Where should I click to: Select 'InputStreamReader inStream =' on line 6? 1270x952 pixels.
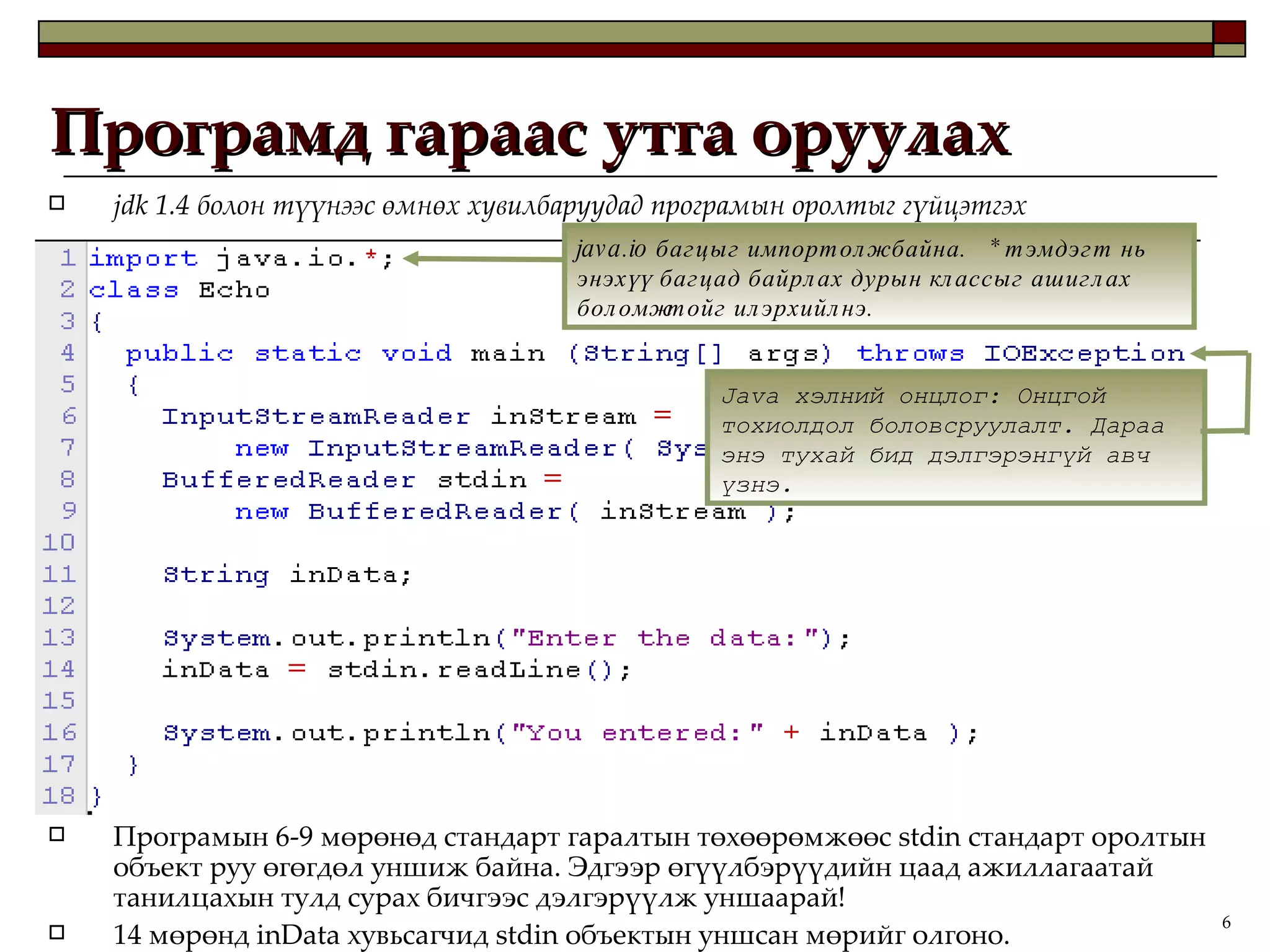pos(417,416)
